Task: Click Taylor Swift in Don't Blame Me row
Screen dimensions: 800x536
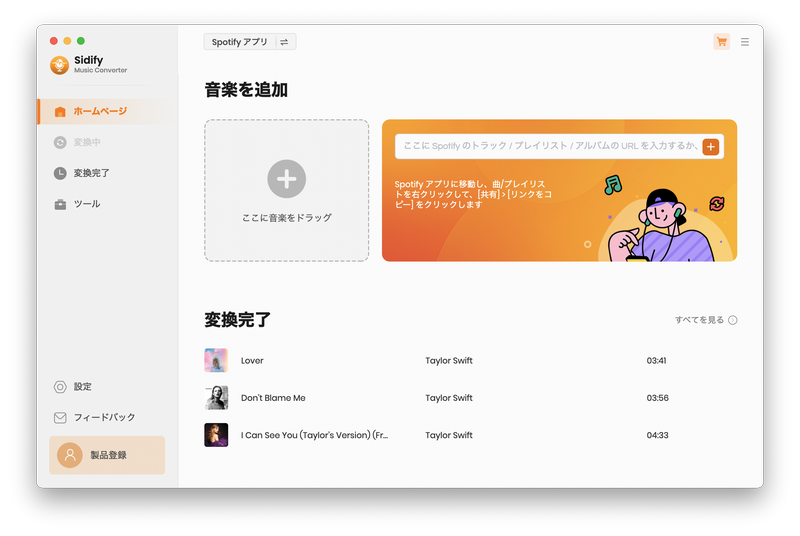Action: point(449,398)
